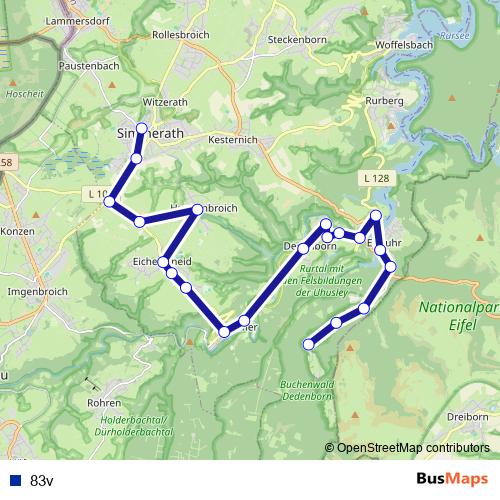The height and width of the screenshot is (500, 500).
Task: Click the northernmost stop near Einruhr
Action: click(x=376, y=216)
